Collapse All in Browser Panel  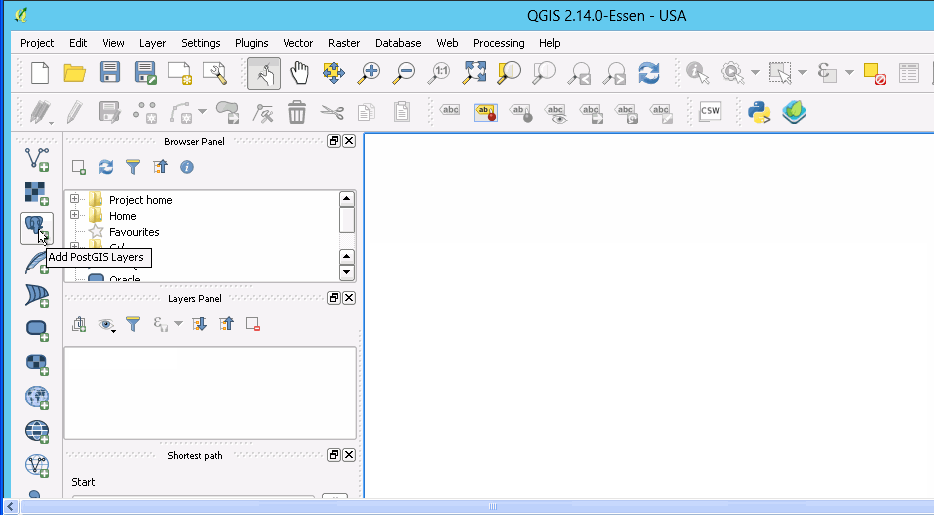point(160,167)
